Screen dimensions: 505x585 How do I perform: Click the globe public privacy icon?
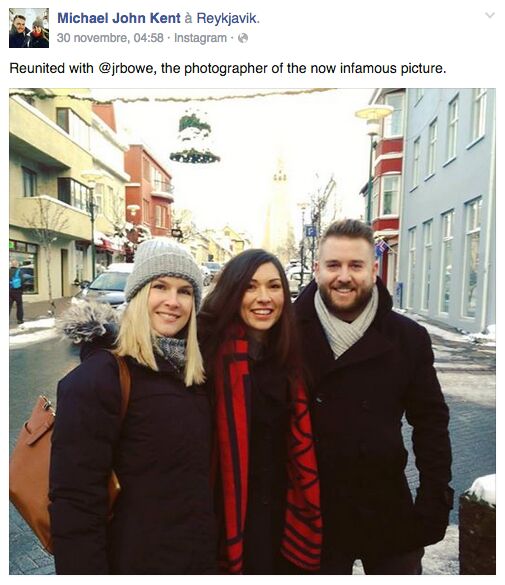(243, 38)
